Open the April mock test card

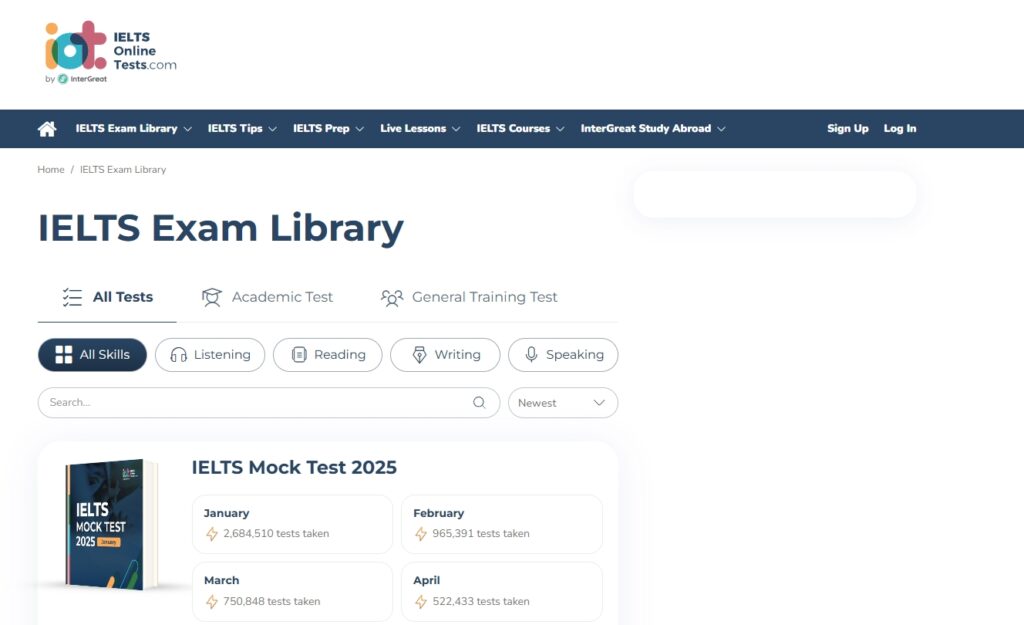pyautogui.click(x=502, y=592)
